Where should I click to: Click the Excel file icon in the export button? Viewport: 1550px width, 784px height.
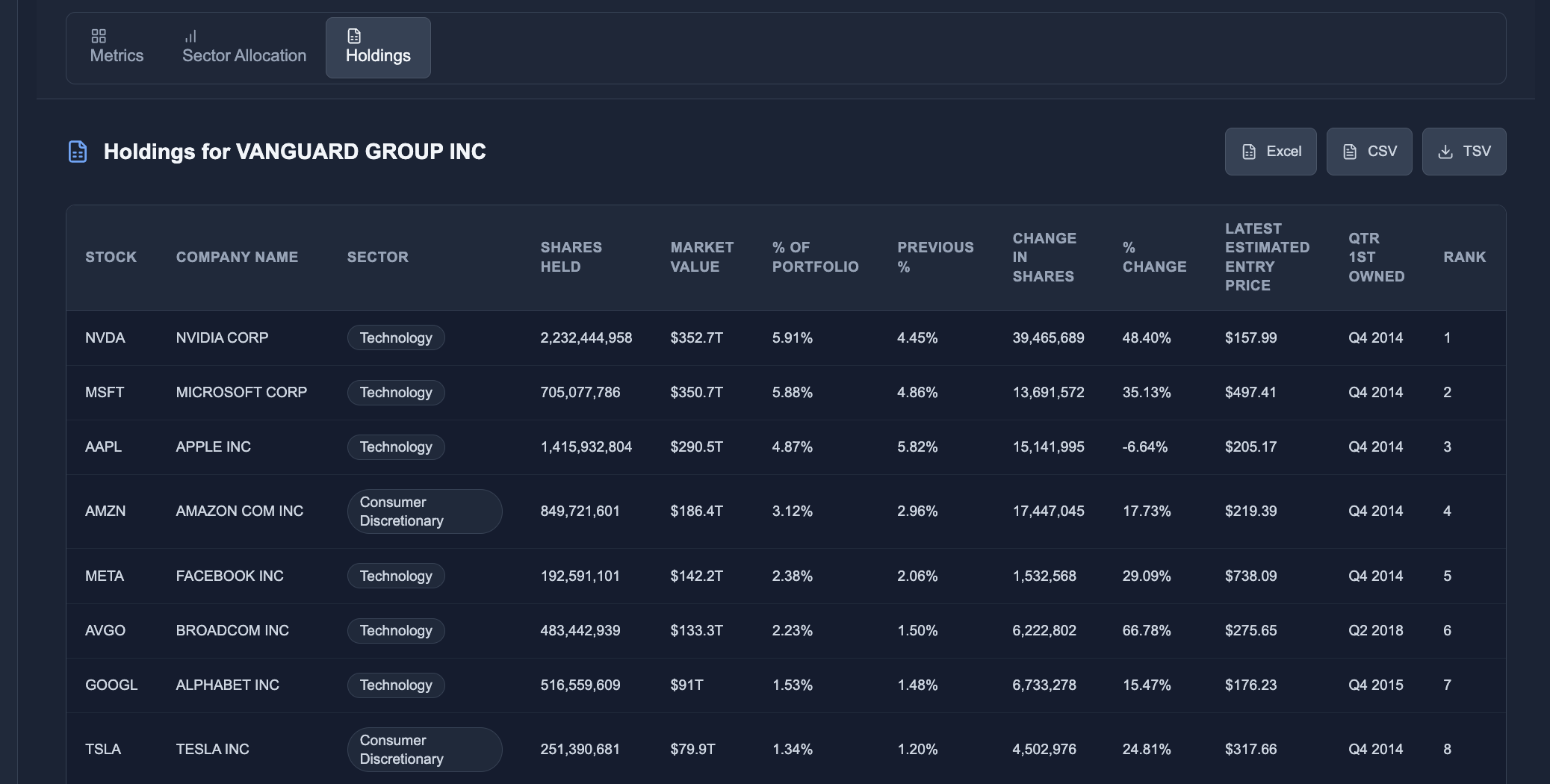click(x=1249, y=150)
